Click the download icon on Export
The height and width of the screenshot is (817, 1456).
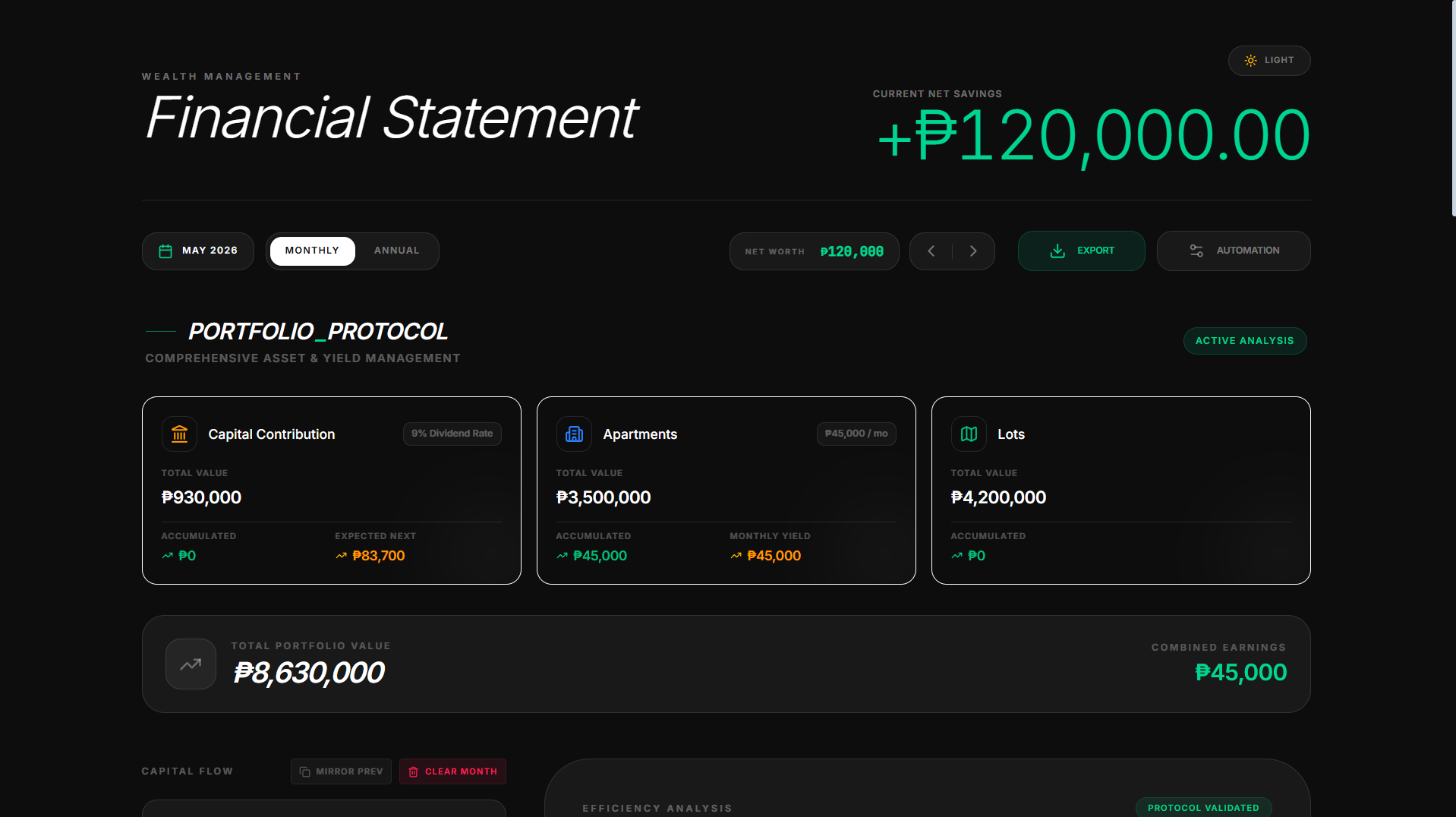pyautogui.click(x=1057, y=251)
